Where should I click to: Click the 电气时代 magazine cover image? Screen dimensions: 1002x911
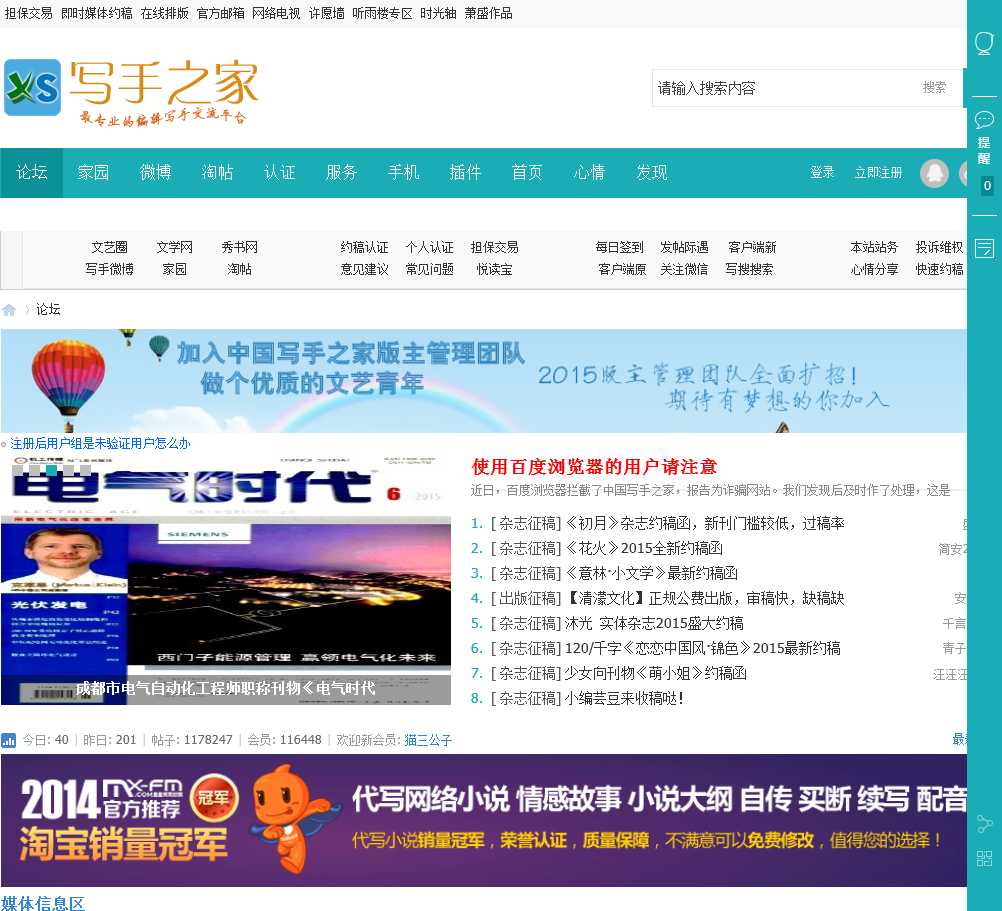tap(226, 580)
